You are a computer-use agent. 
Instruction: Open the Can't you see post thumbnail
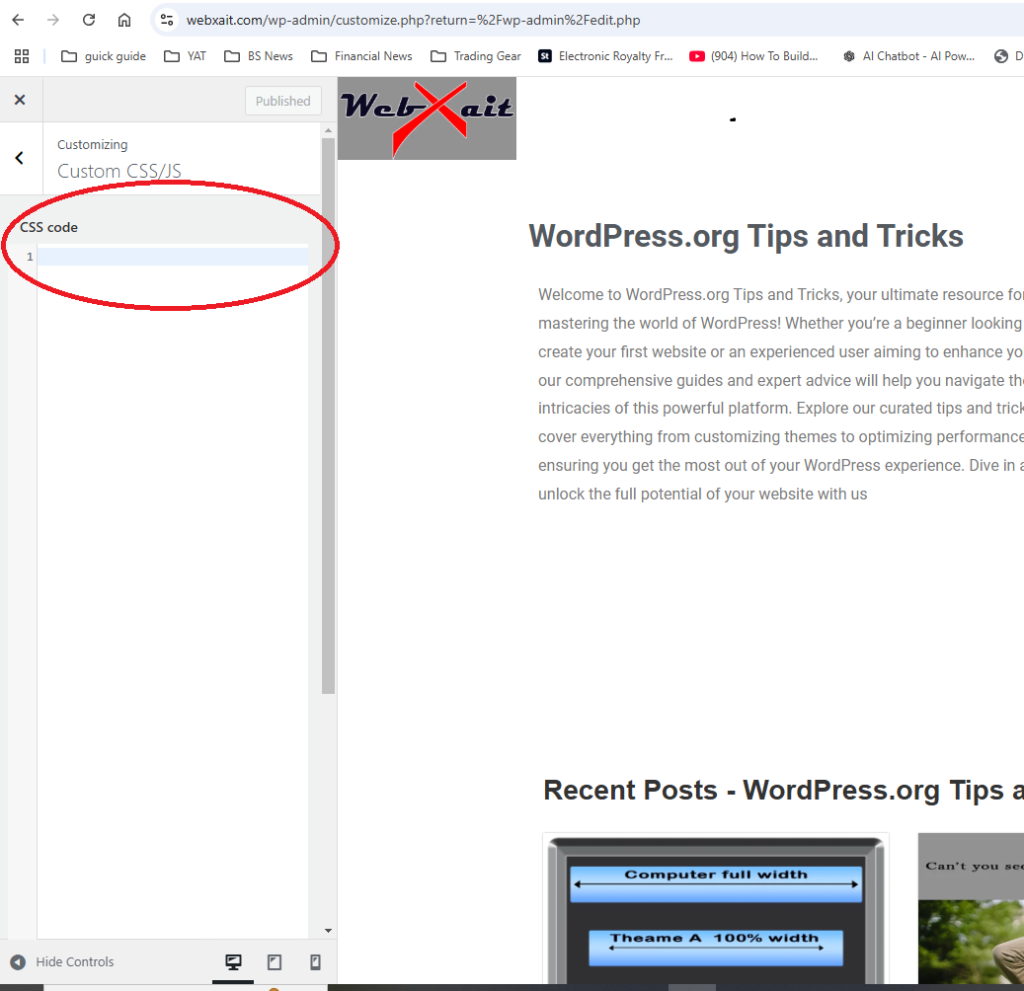tap(971, 909)
